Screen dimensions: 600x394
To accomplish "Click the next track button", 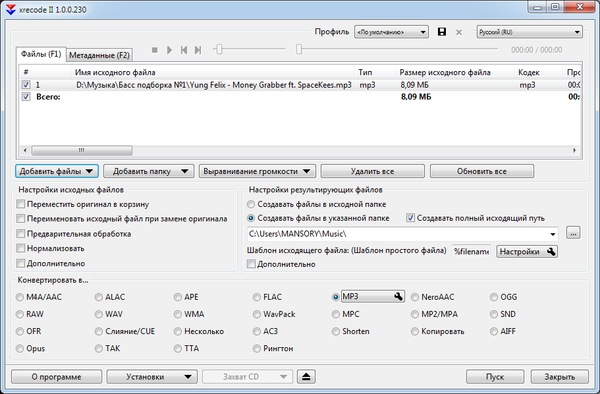I will tap(198, 50).
